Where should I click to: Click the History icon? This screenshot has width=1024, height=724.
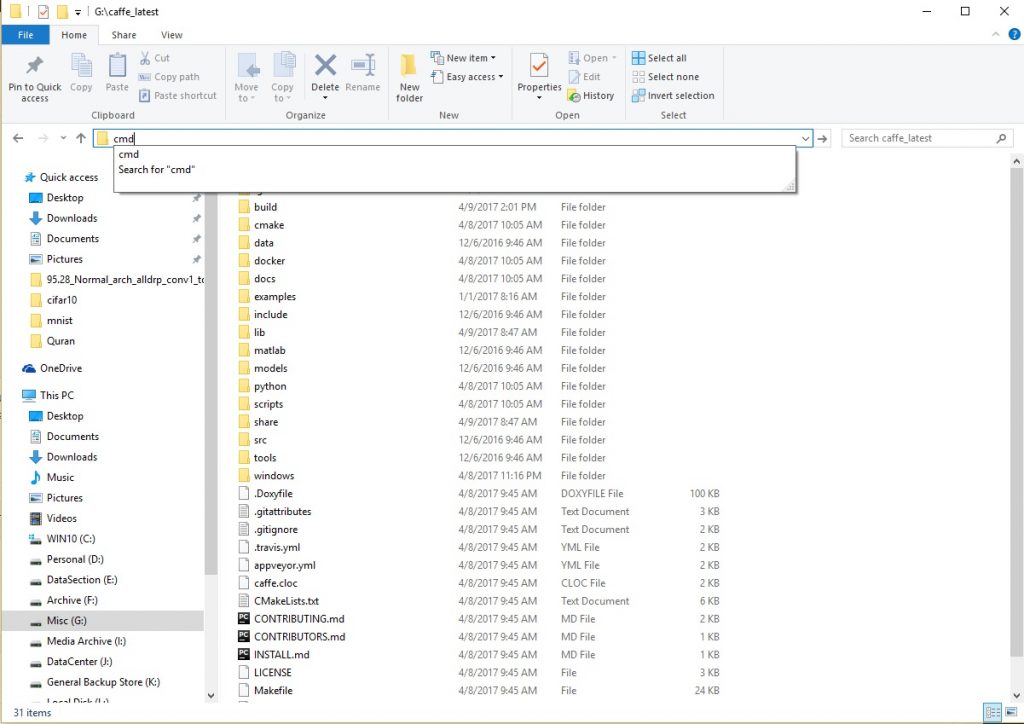click(x=590, y=96)
